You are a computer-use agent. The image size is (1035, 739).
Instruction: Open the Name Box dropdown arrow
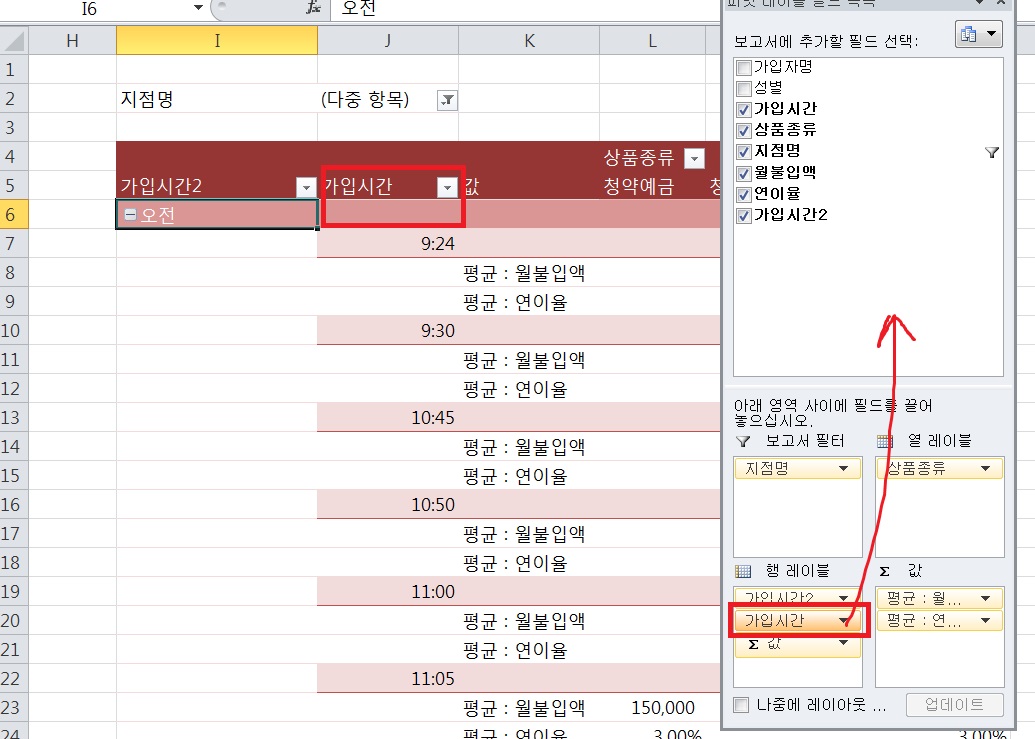tap(198, 8)
